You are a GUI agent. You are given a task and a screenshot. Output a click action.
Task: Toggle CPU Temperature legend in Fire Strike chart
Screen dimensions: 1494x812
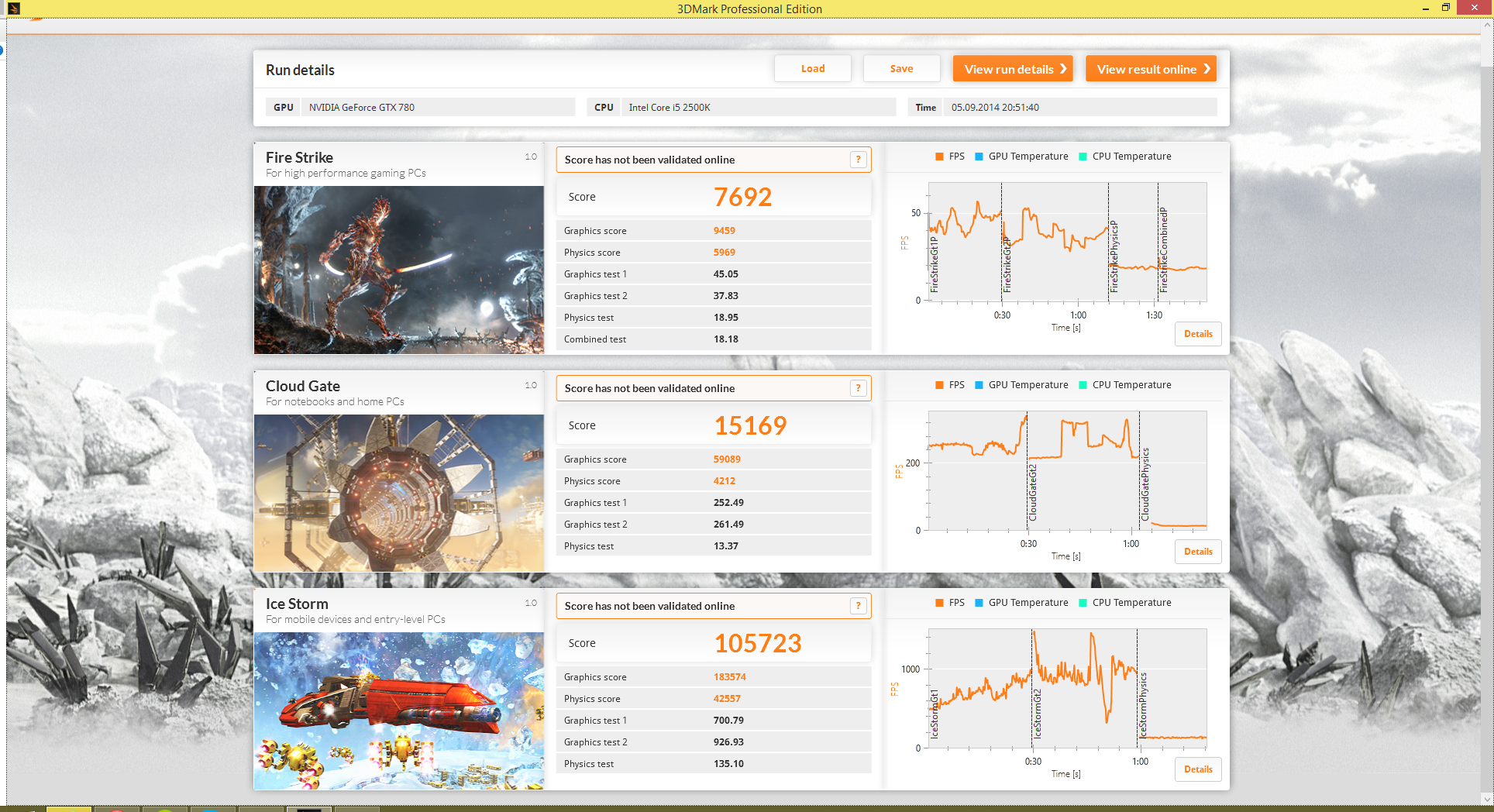click(x=1125, y=157)
